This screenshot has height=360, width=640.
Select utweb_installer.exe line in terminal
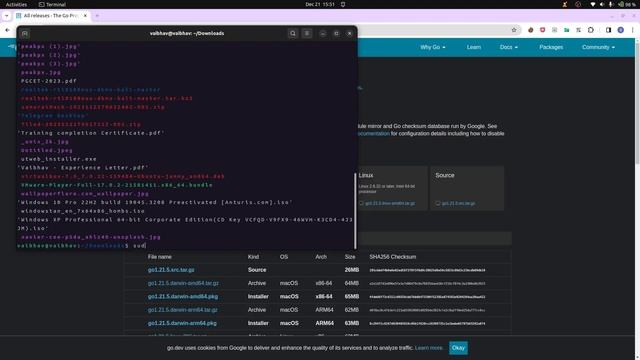(x=59, y=159)
